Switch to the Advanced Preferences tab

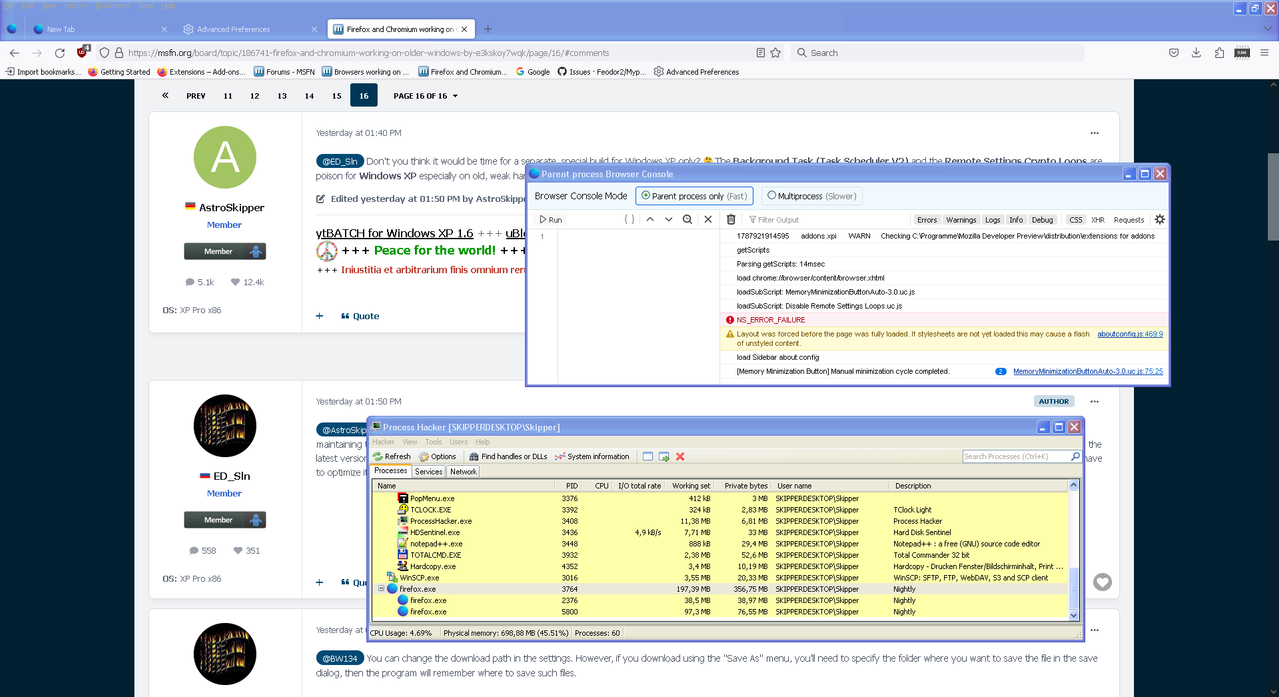(250, 29)
